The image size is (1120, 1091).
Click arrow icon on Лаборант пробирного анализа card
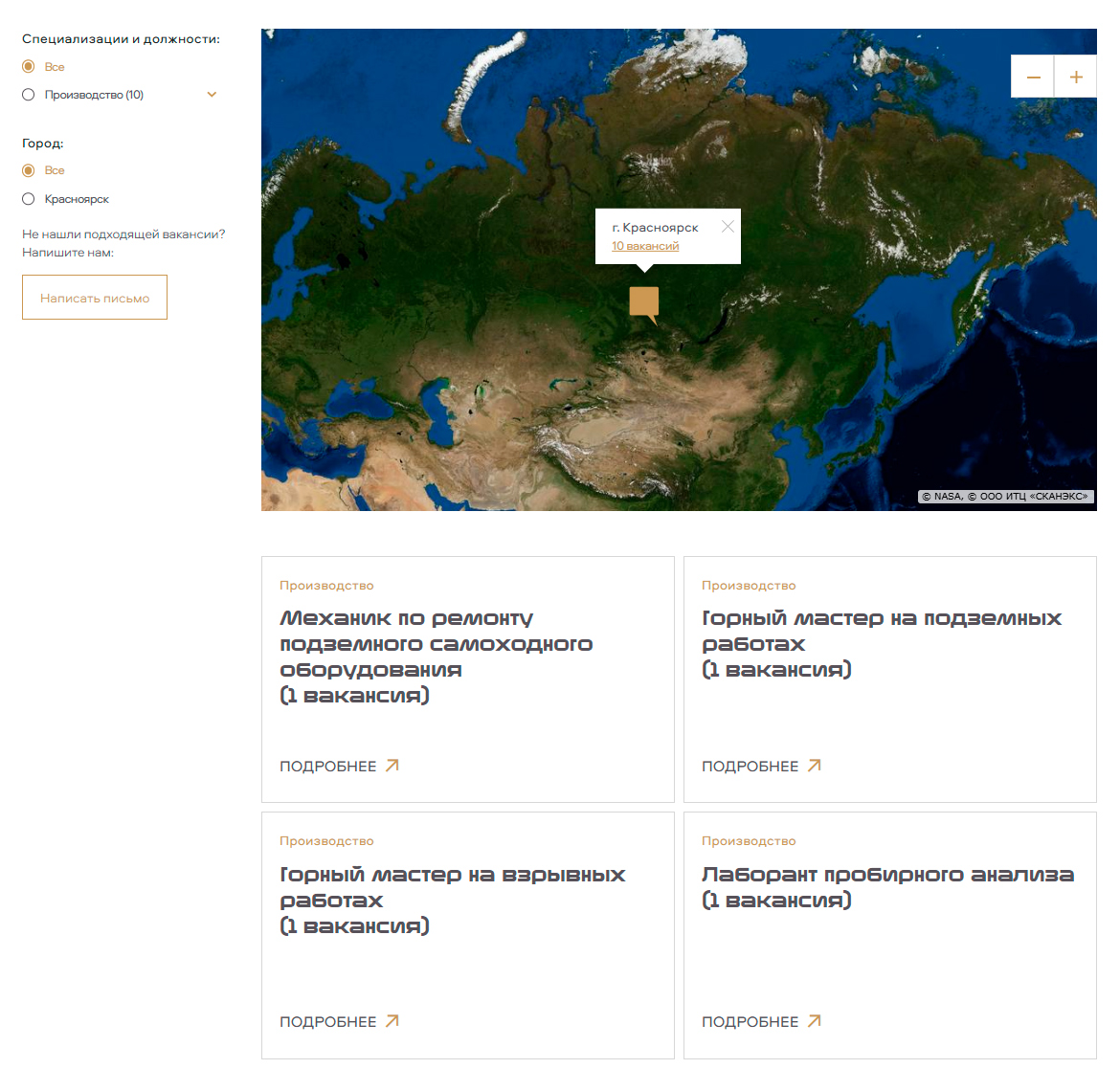(814, 1021)
